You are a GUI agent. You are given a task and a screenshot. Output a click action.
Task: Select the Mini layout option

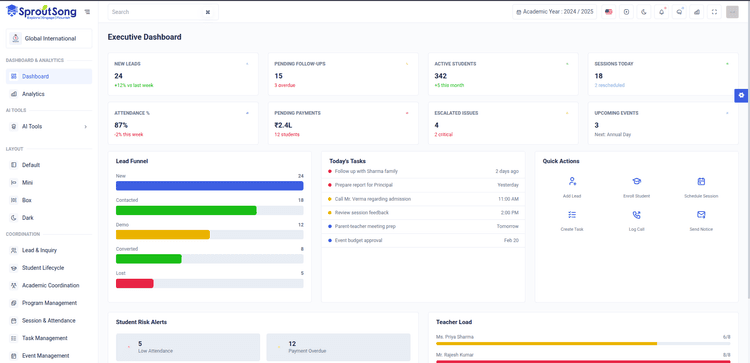49,183
